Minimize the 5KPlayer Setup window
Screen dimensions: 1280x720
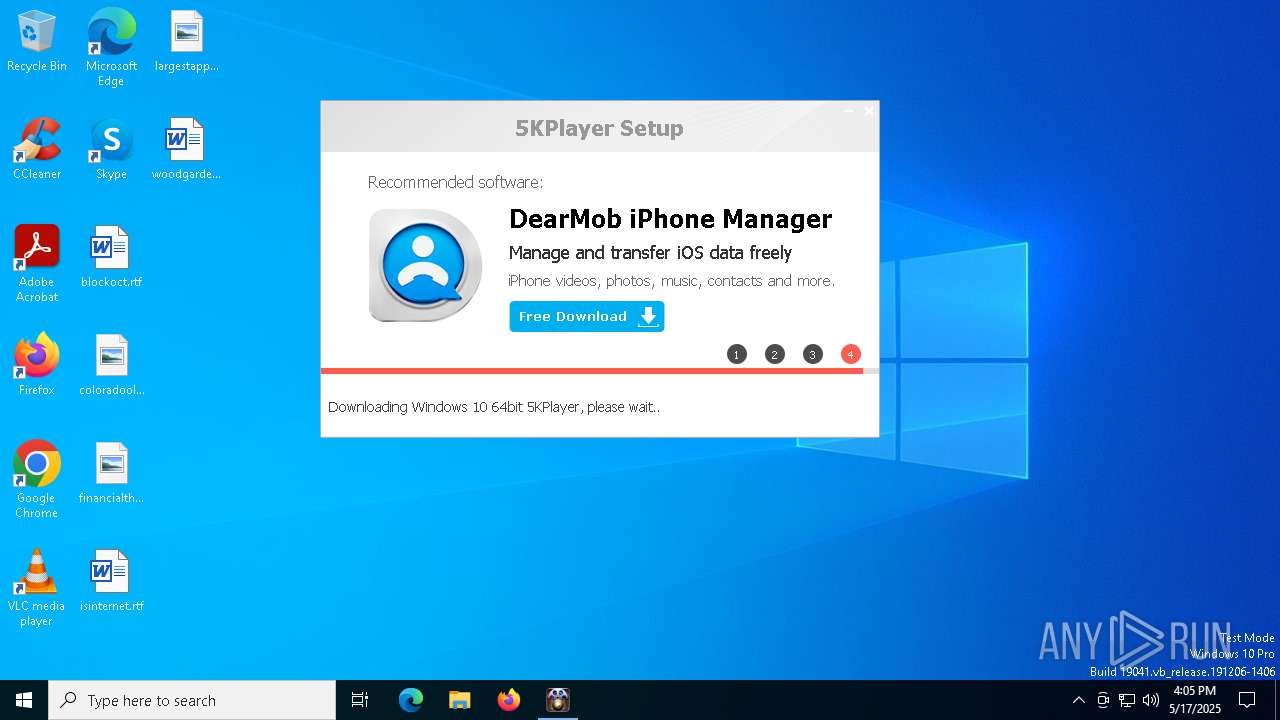click(x=849, y=111)
